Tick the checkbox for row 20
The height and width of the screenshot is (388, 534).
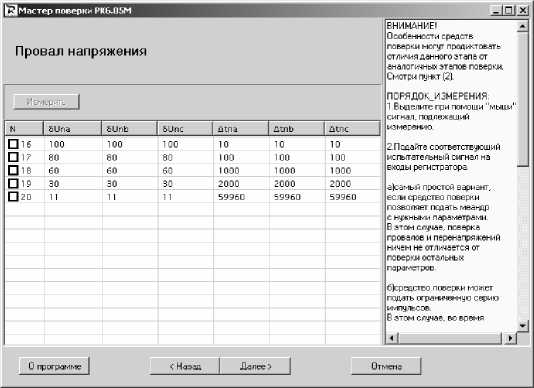pyautogui.click(x=13, y=197)
